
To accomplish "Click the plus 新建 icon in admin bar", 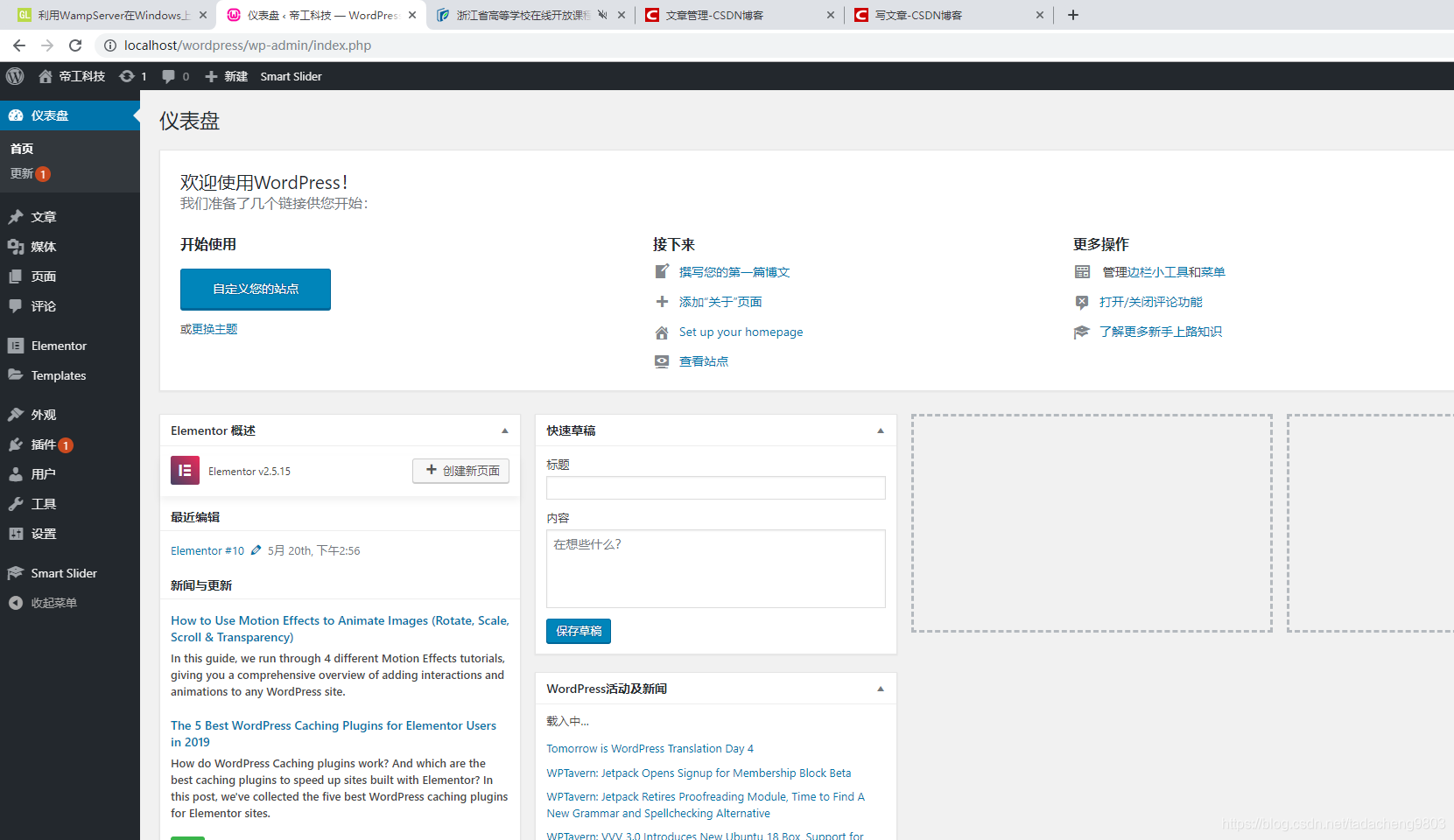I will coord(227,76).
